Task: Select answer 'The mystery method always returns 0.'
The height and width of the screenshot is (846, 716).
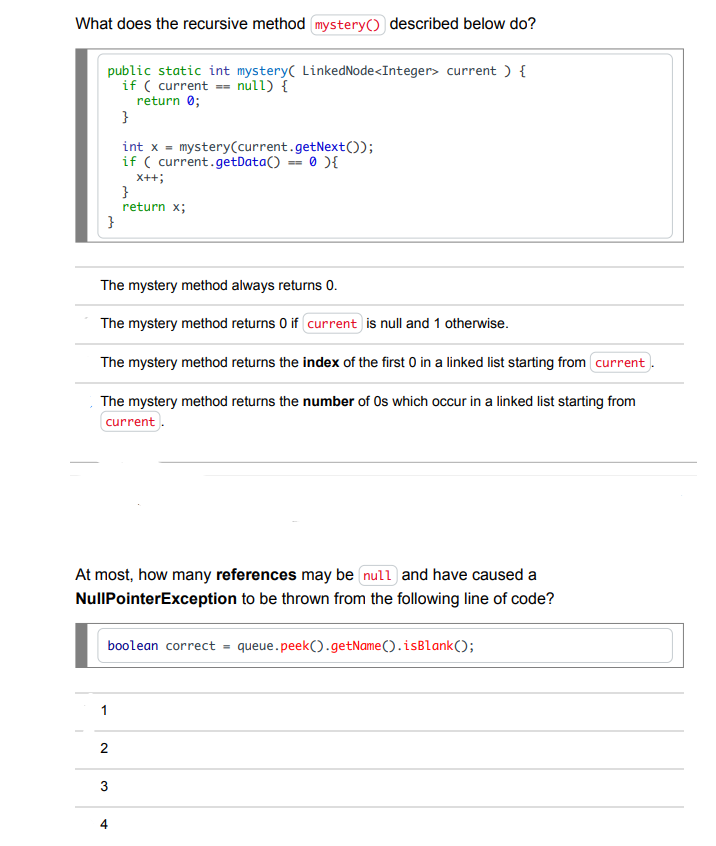Action: point(379,285)
